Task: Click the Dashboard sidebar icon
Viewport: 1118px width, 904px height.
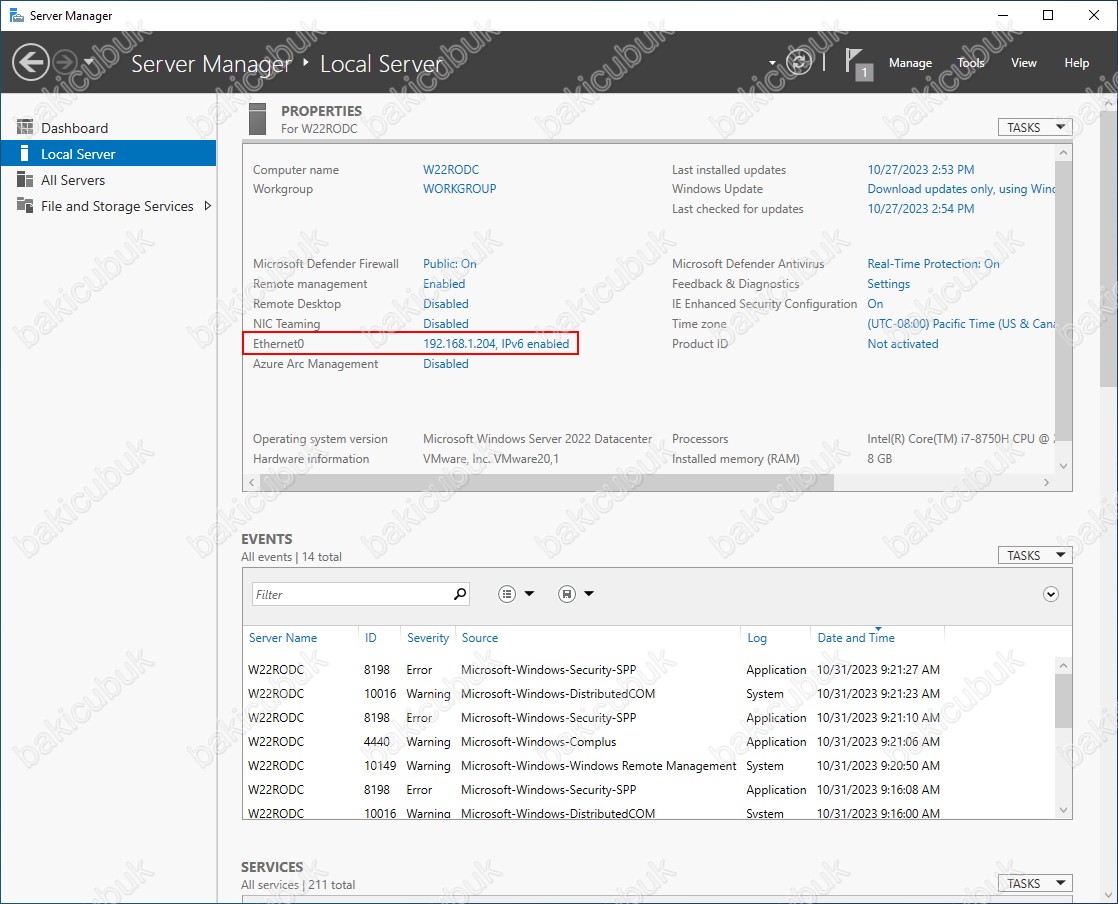Action: pos(25,128)
